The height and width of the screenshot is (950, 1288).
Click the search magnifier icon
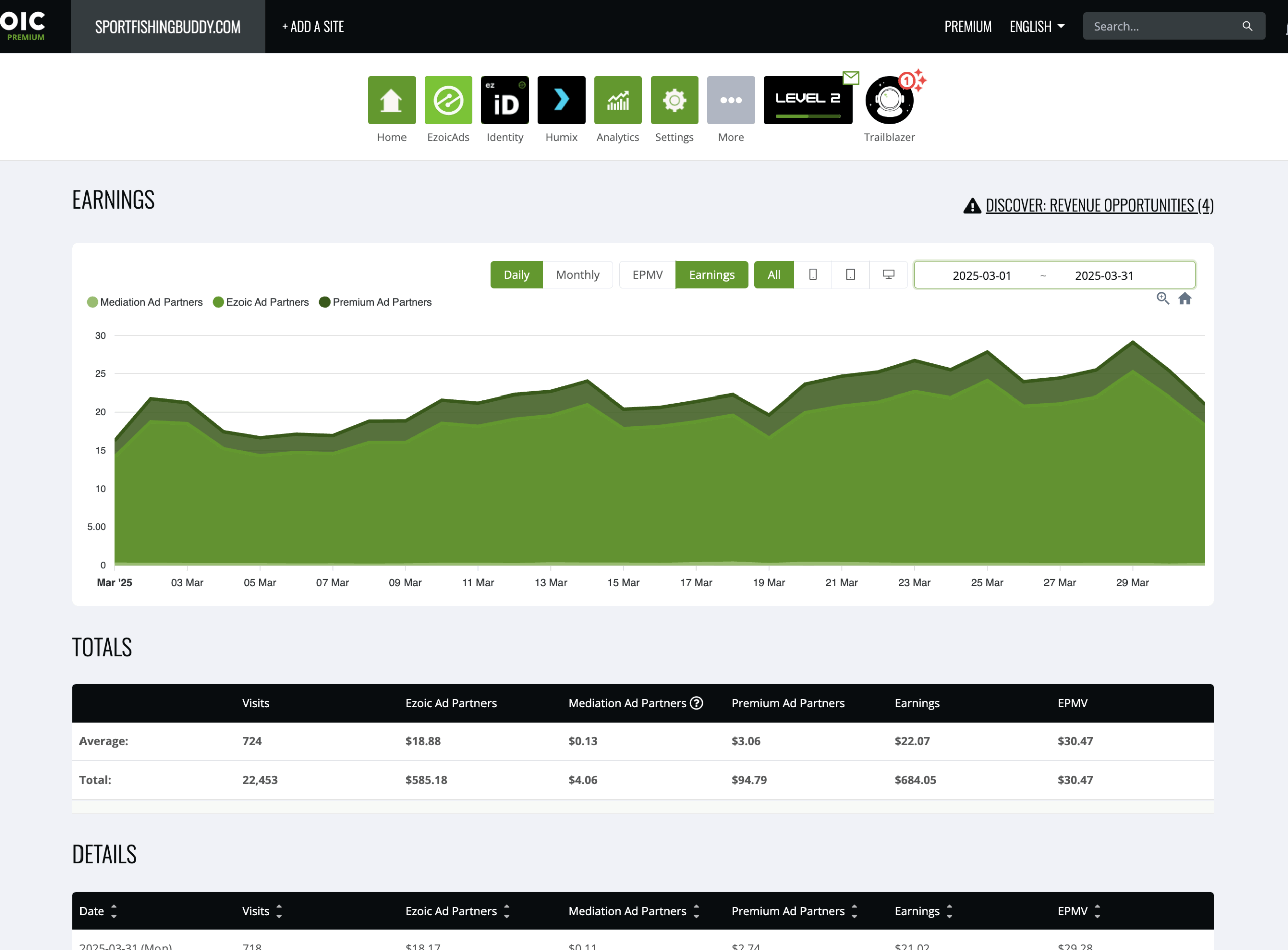point(1247,27)
